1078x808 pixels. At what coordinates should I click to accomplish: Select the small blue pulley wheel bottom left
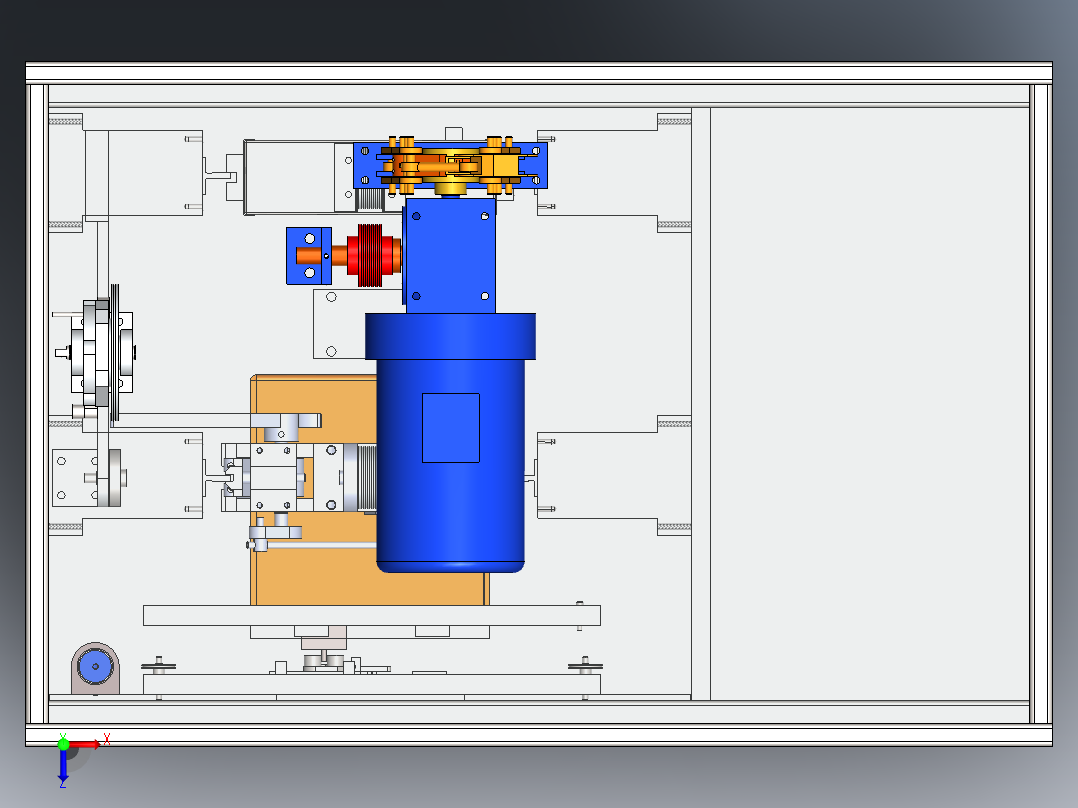click(x=95, y=665)
